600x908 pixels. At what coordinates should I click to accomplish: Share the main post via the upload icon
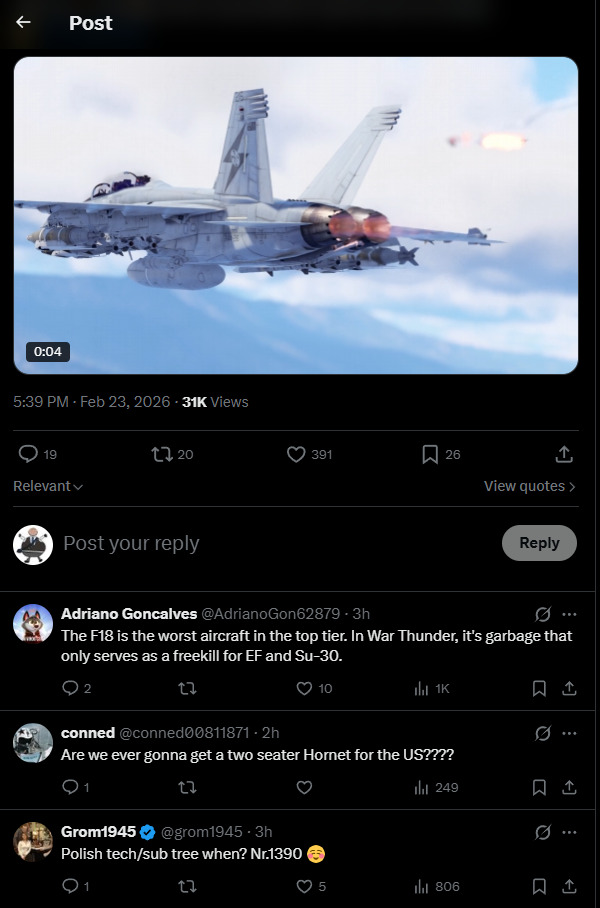564,454
